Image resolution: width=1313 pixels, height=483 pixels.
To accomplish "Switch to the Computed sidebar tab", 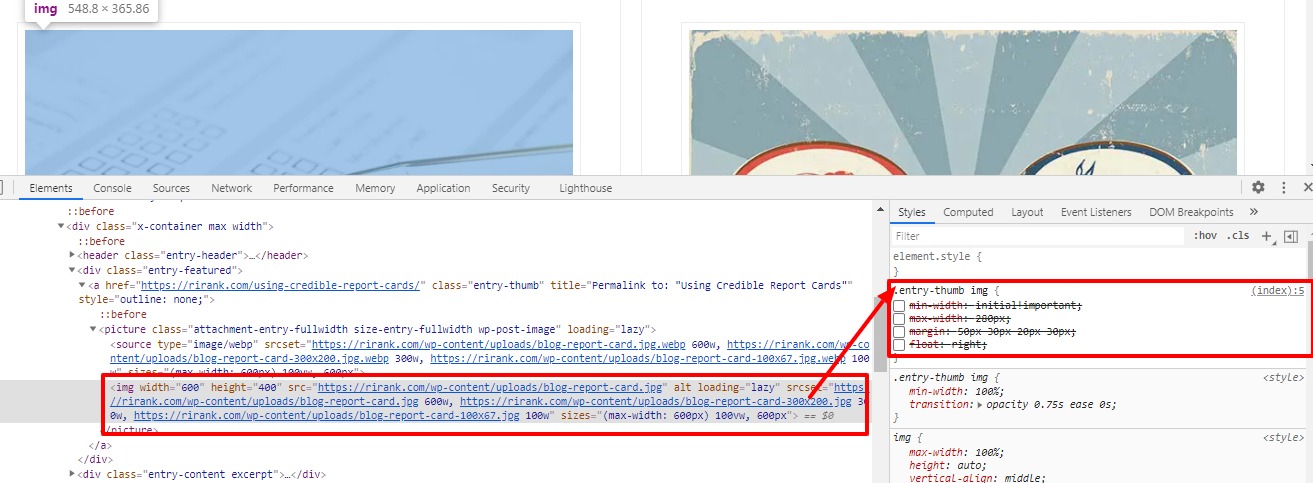I will [969, 212].
